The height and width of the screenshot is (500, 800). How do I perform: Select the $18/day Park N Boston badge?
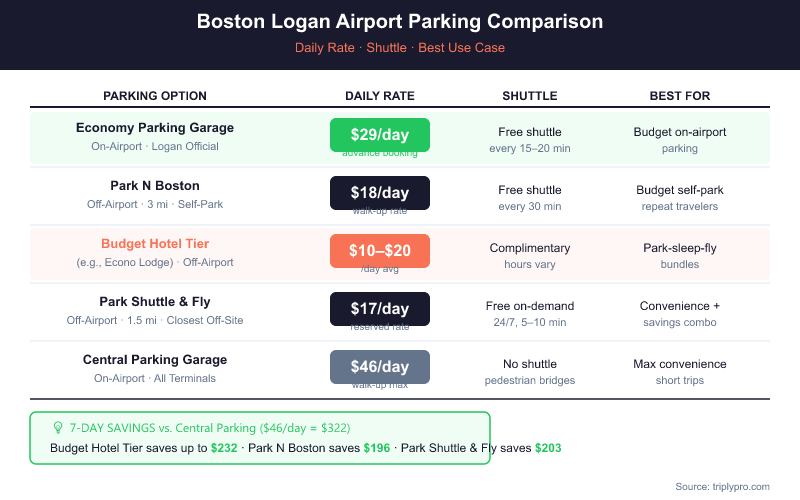click(x=379, y=192)
